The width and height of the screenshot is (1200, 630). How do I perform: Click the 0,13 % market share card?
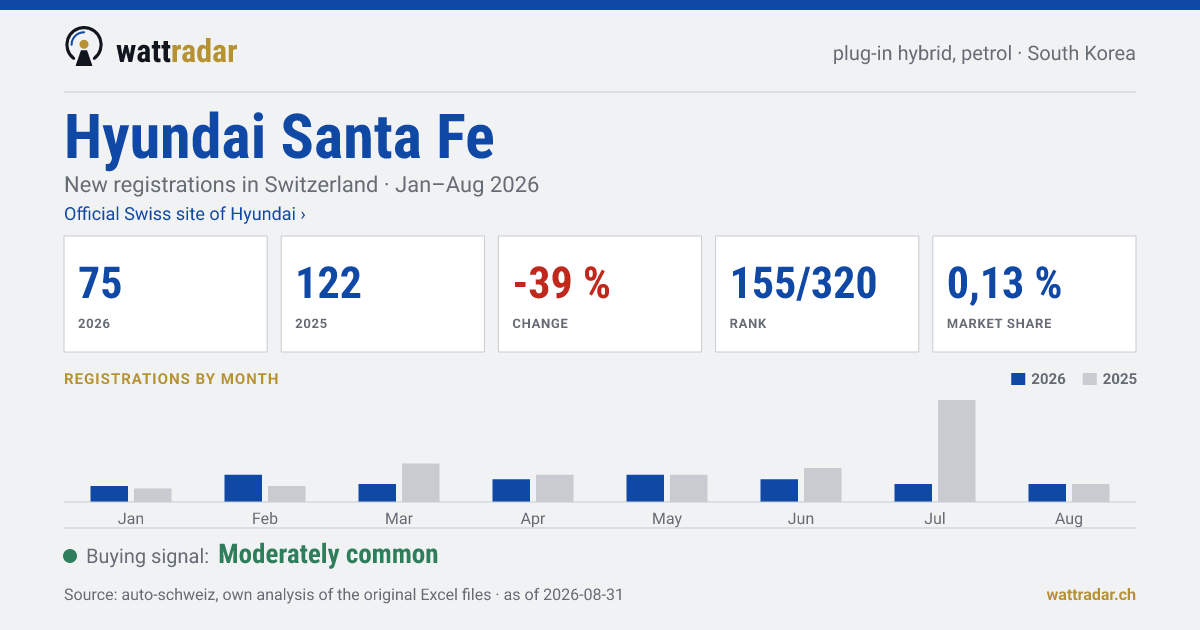coord(1034,294)
